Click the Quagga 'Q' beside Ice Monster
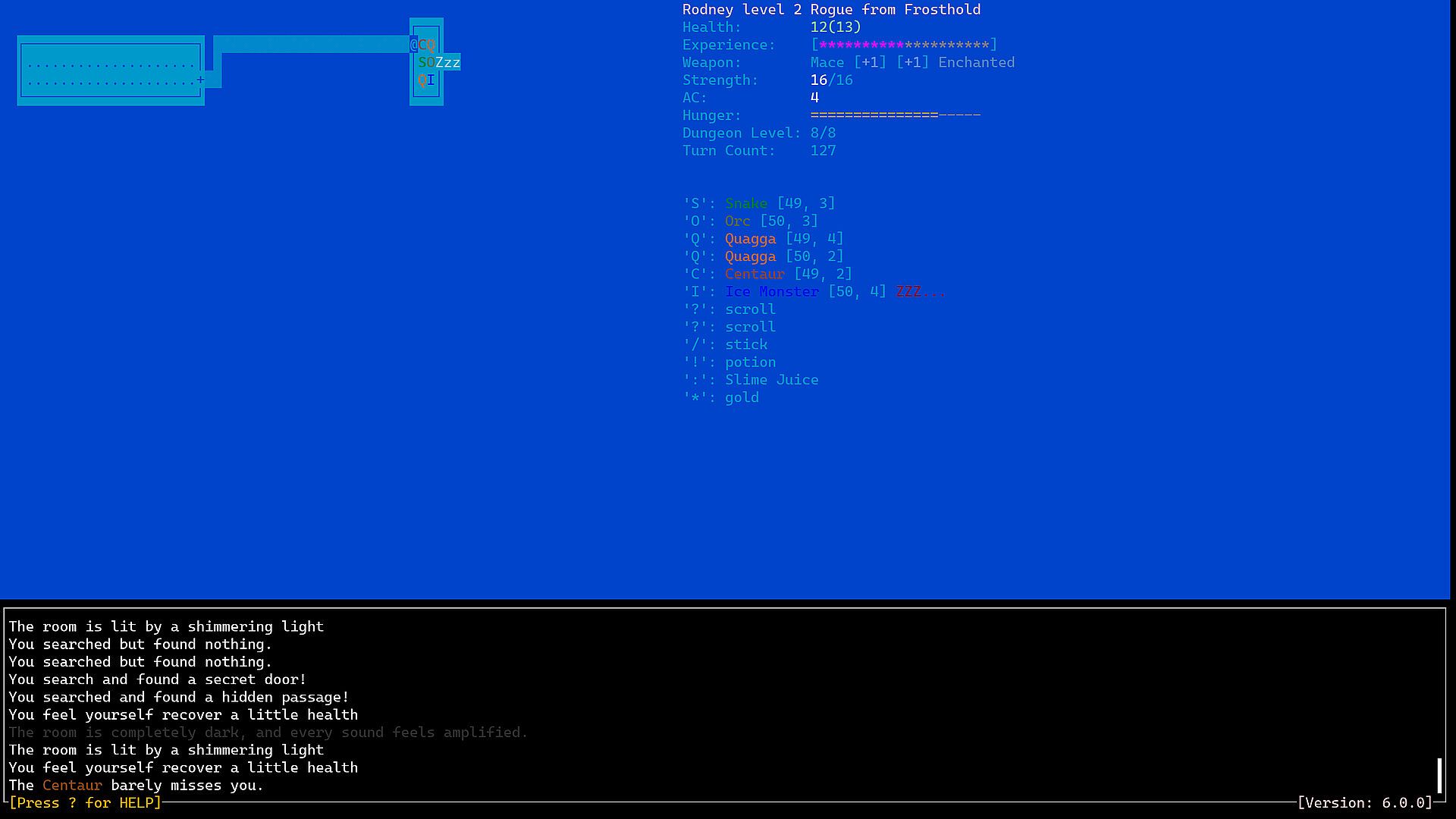This screenshot has height=819, width=1456. (422, 80)
